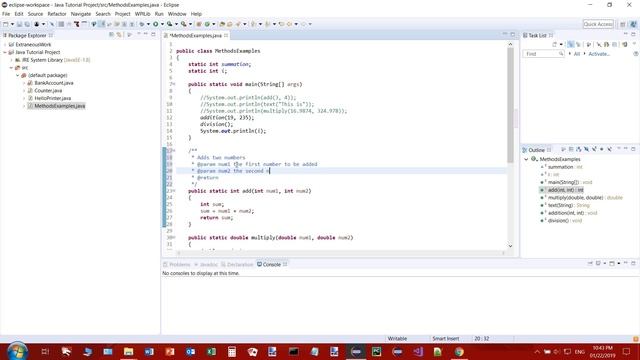Open the Window menu
The width and height of the screenshot is (640, 360).
pyautogui.click(x=177, y=14)
